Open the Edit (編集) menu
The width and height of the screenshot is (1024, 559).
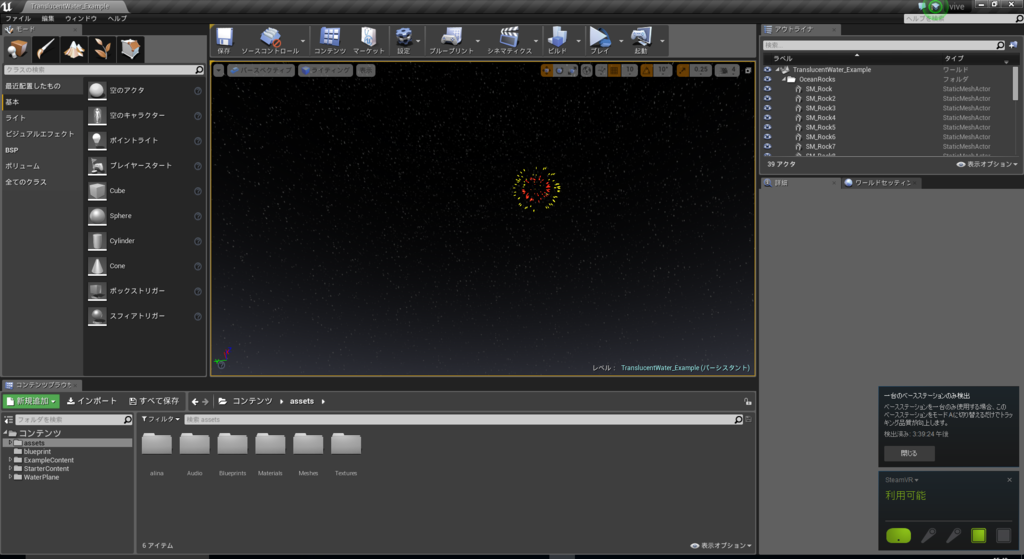[x=48, y=18]
